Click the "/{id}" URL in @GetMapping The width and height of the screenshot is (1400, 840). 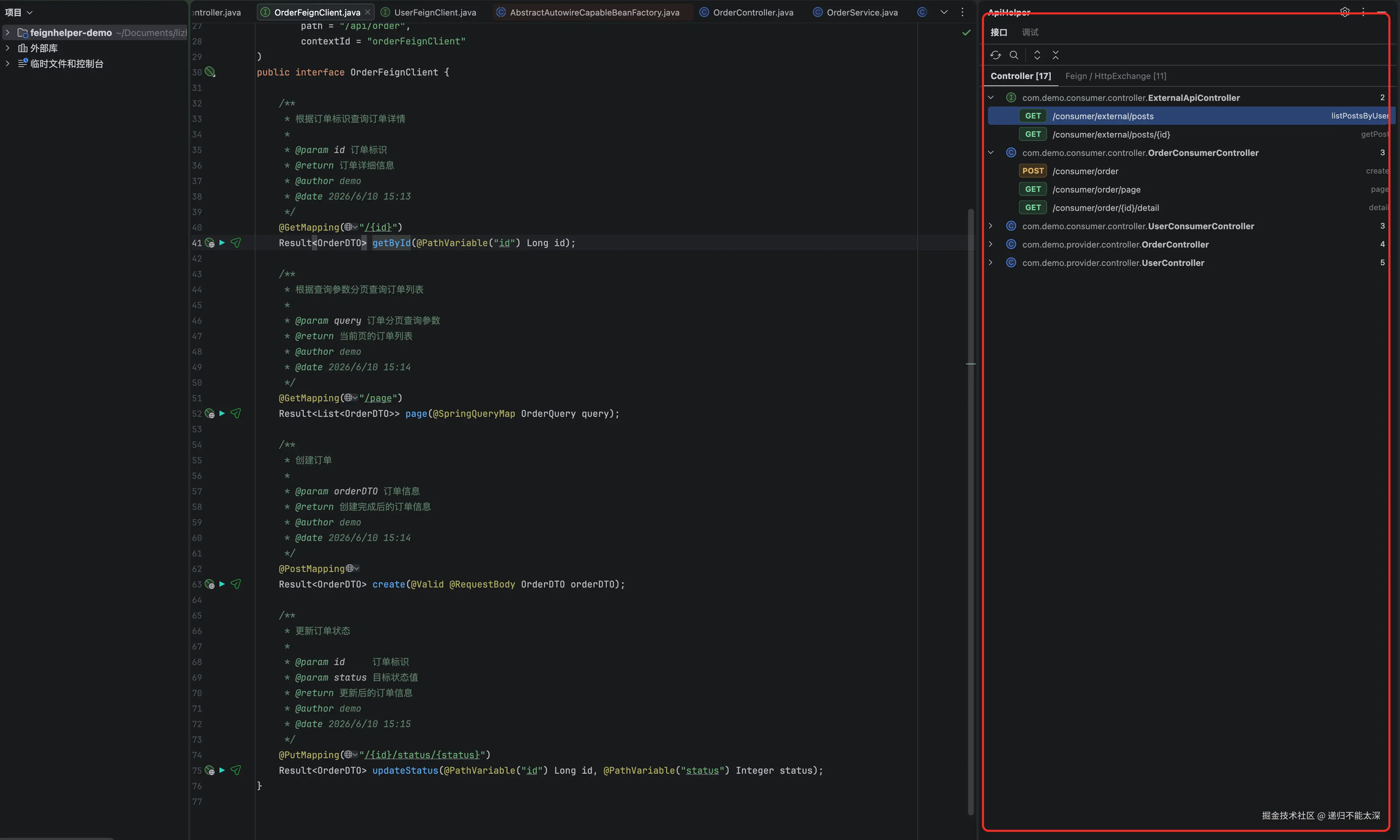[x=378, y=227]
